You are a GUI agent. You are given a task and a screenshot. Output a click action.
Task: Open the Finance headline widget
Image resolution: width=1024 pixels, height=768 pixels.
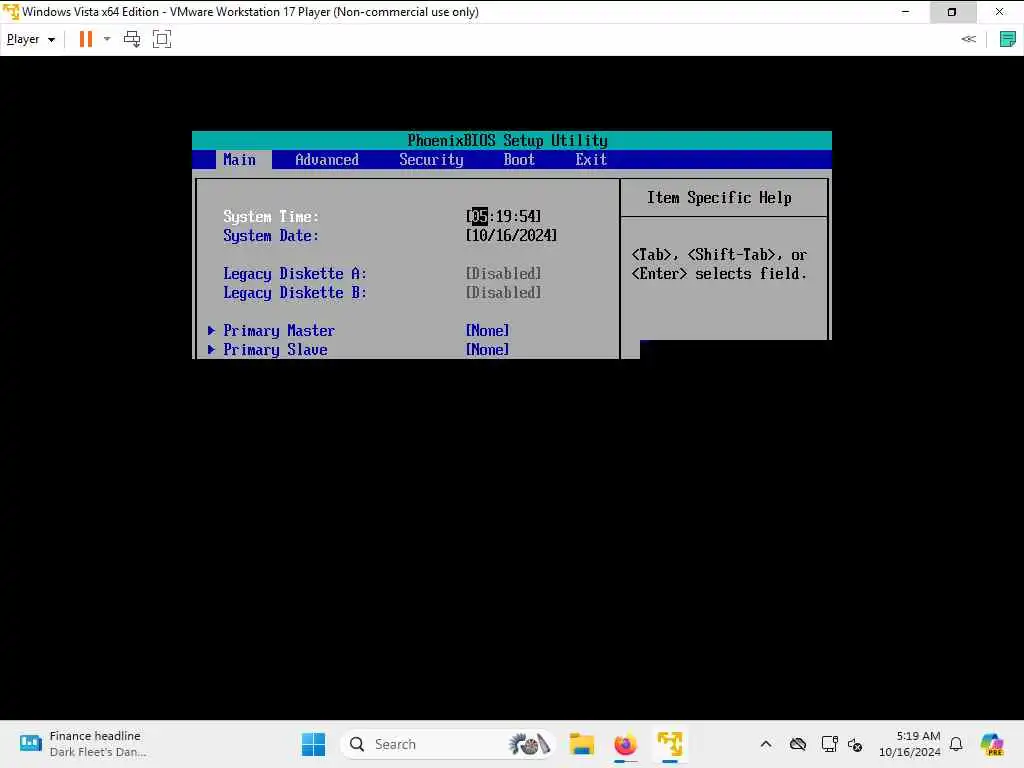point(83,744)
